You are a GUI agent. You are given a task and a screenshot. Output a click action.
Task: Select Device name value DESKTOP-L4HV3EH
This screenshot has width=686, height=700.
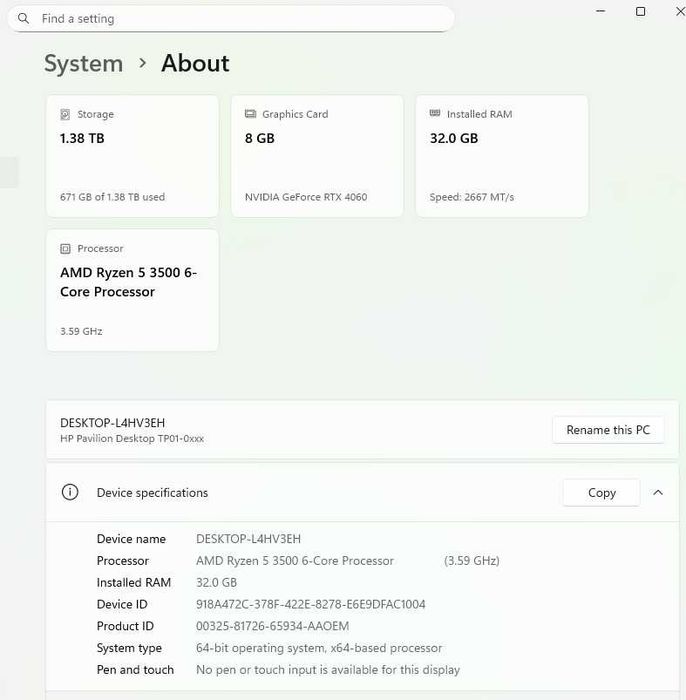249,539
